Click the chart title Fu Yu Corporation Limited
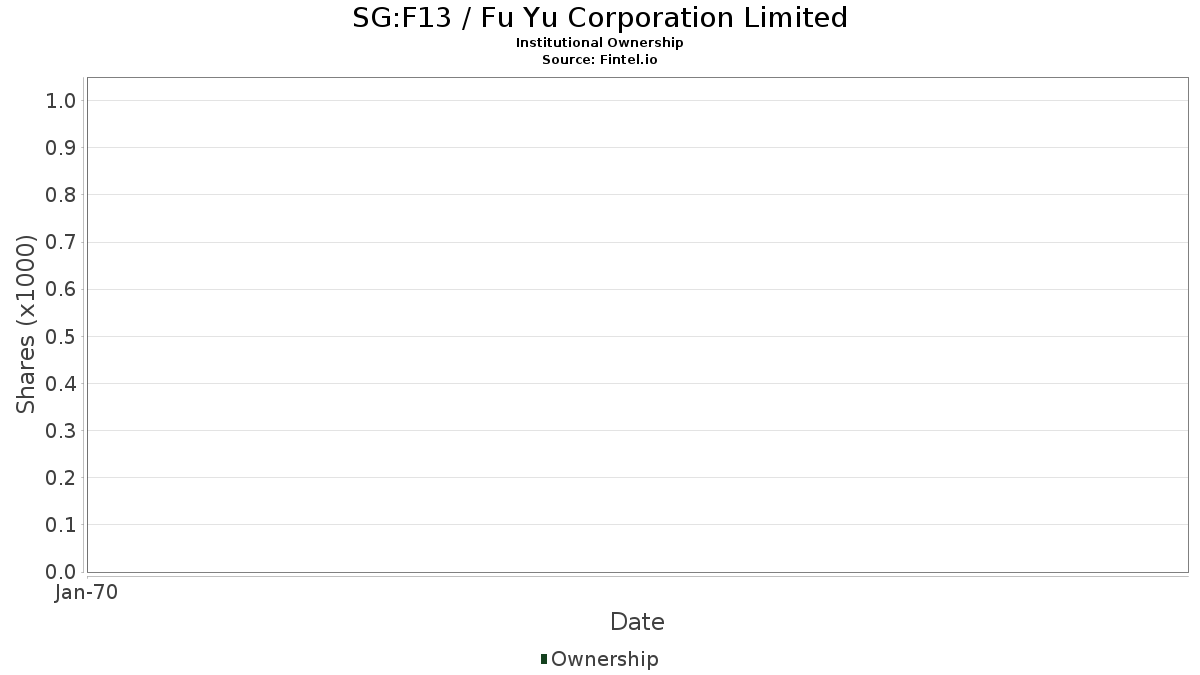The height and width of the screenshot is (675, 1200). coord(600,17)
